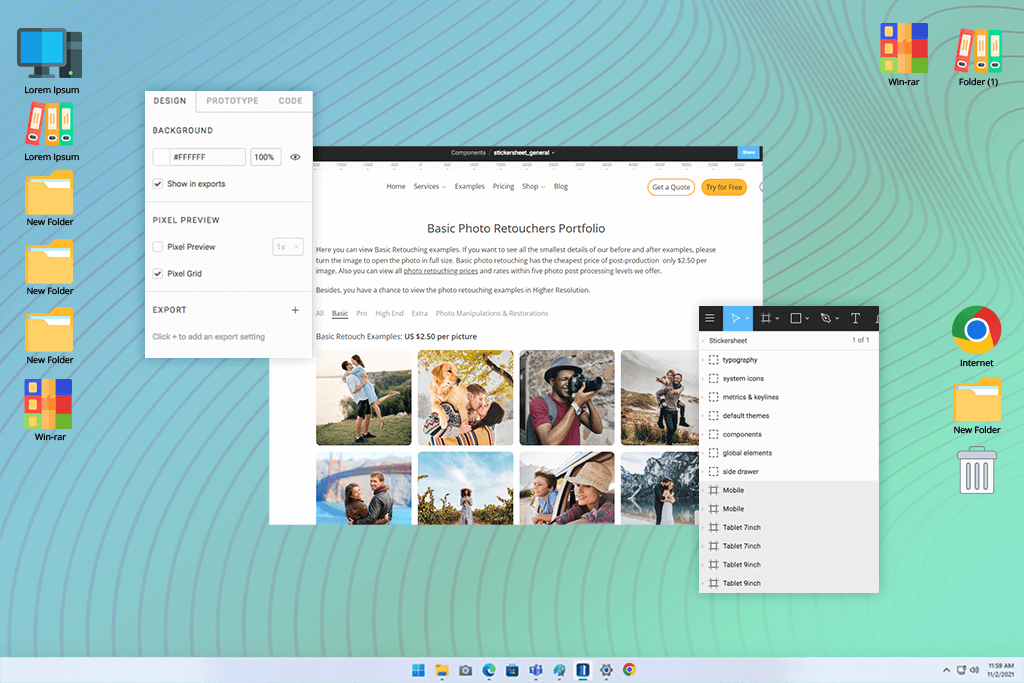
Task: Open the couple-embracing-on-hill photo thumbnail
Action: [x=364, y=398]
